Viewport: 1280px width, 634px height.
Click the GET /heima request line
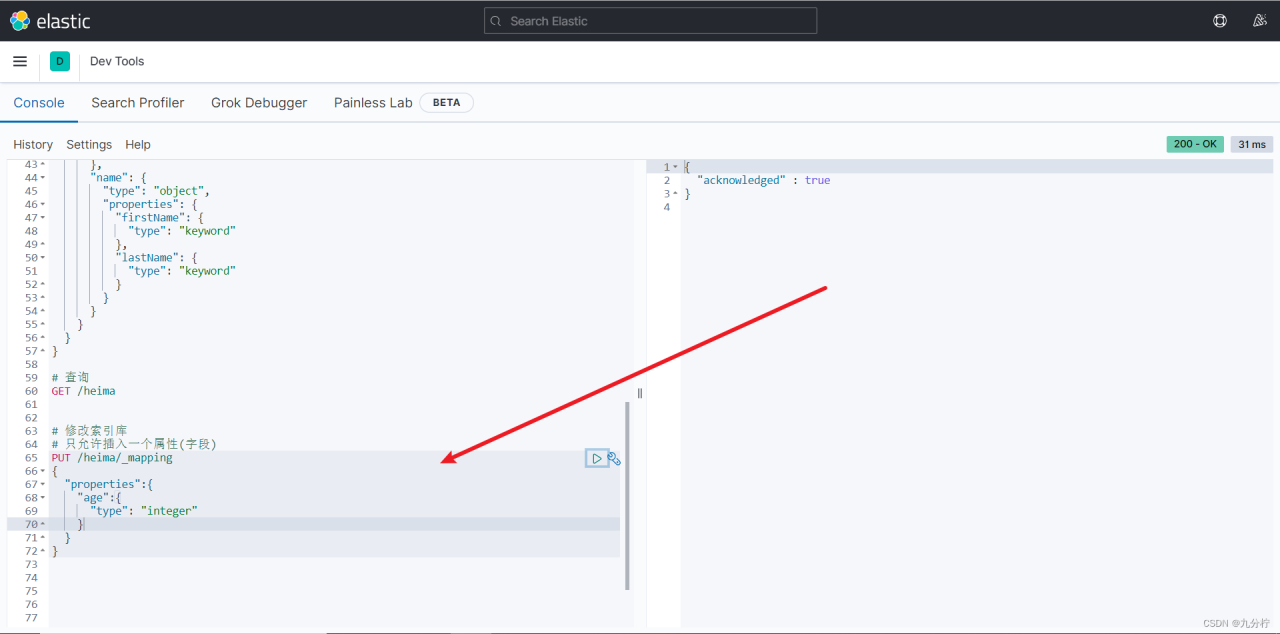[x=83, y=391]
